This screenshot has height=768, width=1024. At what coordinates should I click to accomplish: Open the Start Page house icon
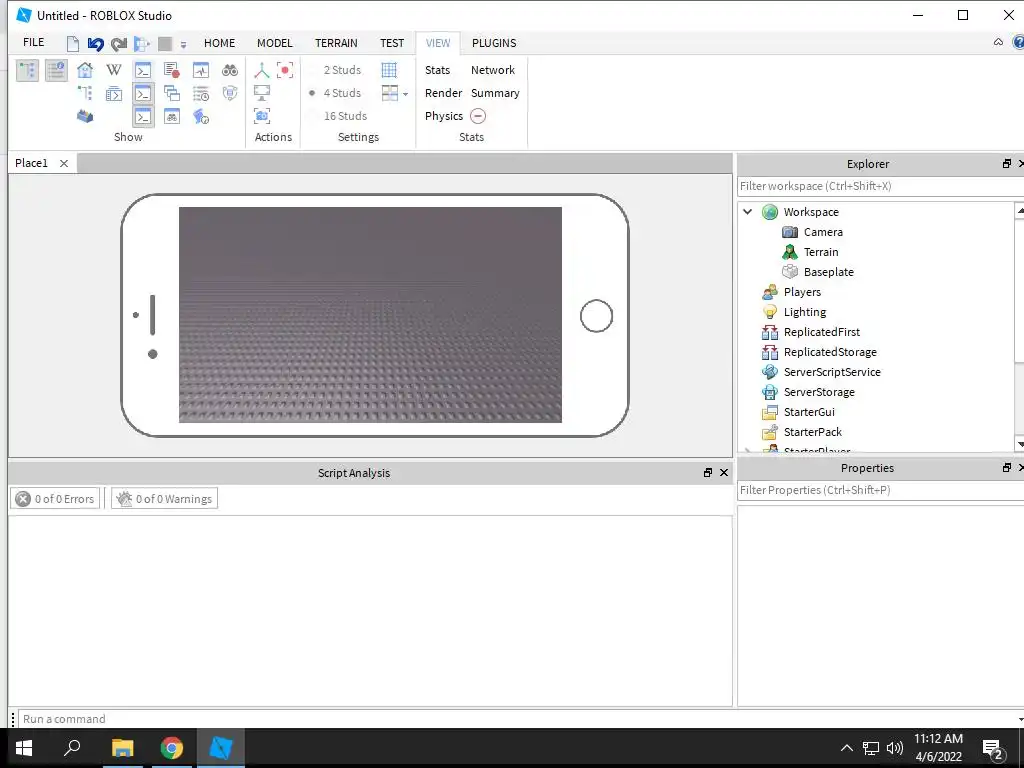[85, 70]
